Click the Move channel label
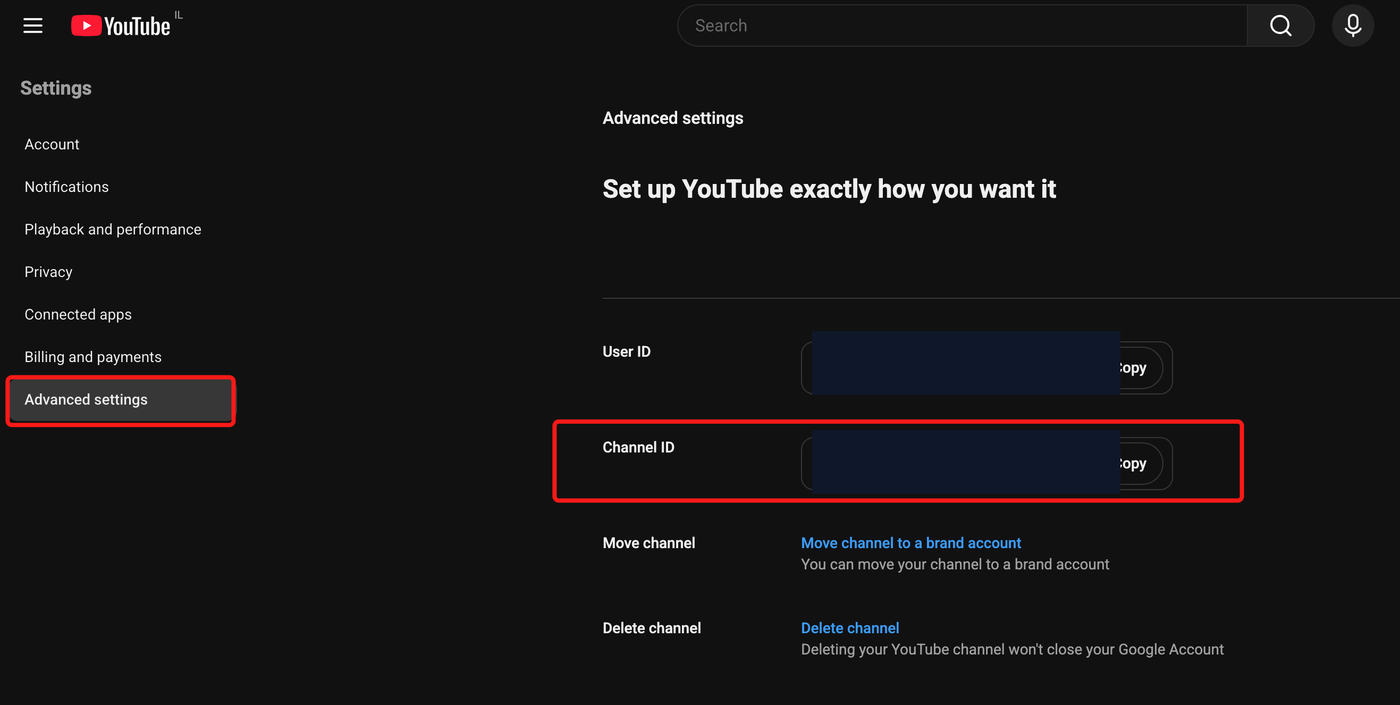1400x705 pixels. (649, 543)
